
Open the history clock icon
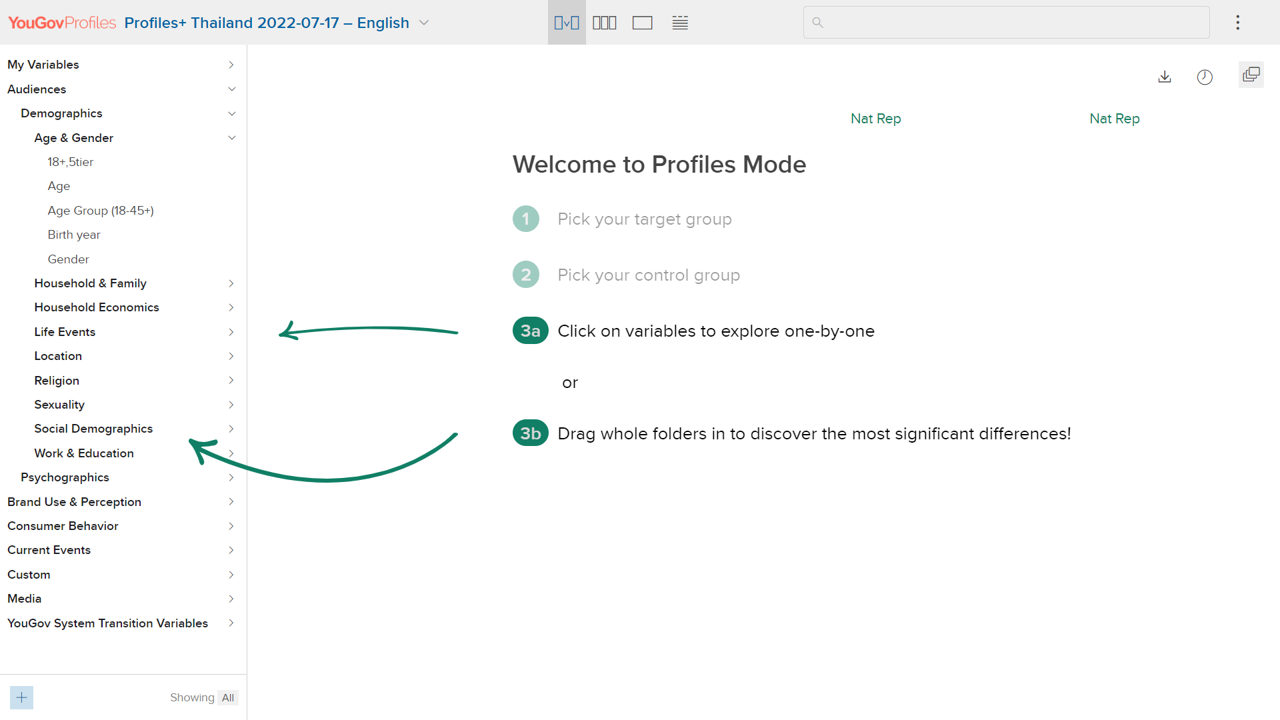pyautogui.click(x=1205, y=77)
